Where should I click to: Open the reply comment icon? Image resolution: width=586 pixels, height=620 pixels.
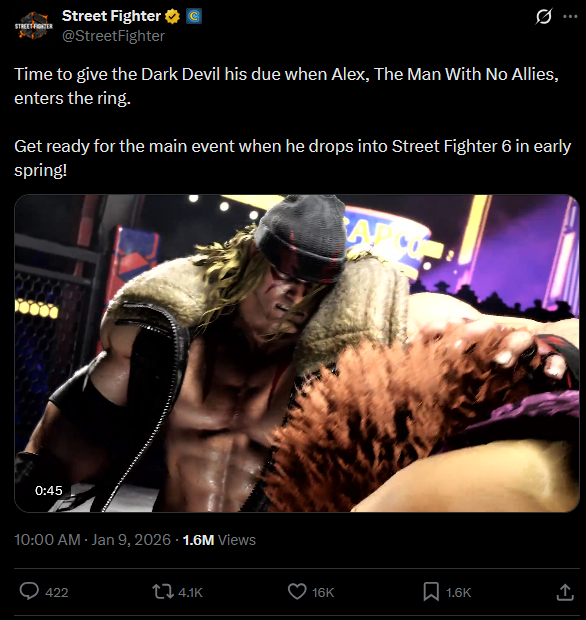tap(29, 592)
